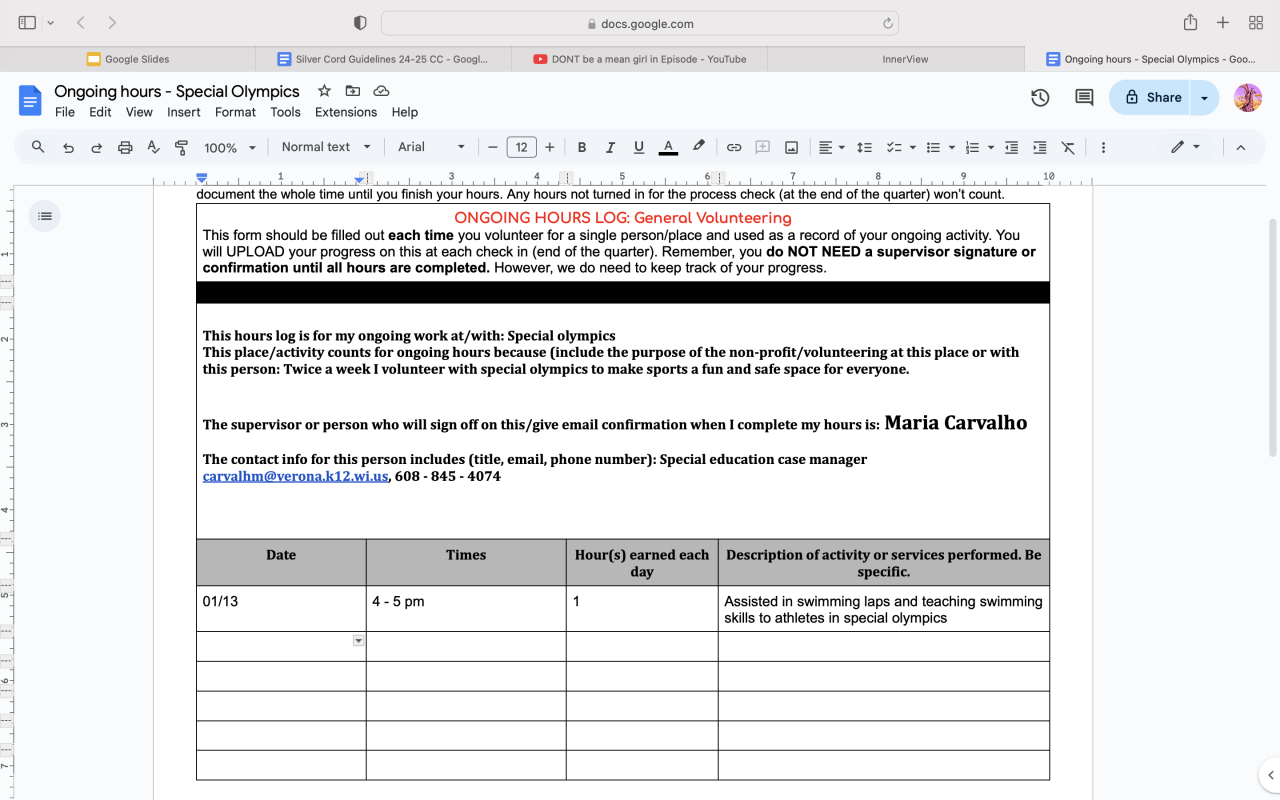Redo the last undone edit

[x=97, y=147]
